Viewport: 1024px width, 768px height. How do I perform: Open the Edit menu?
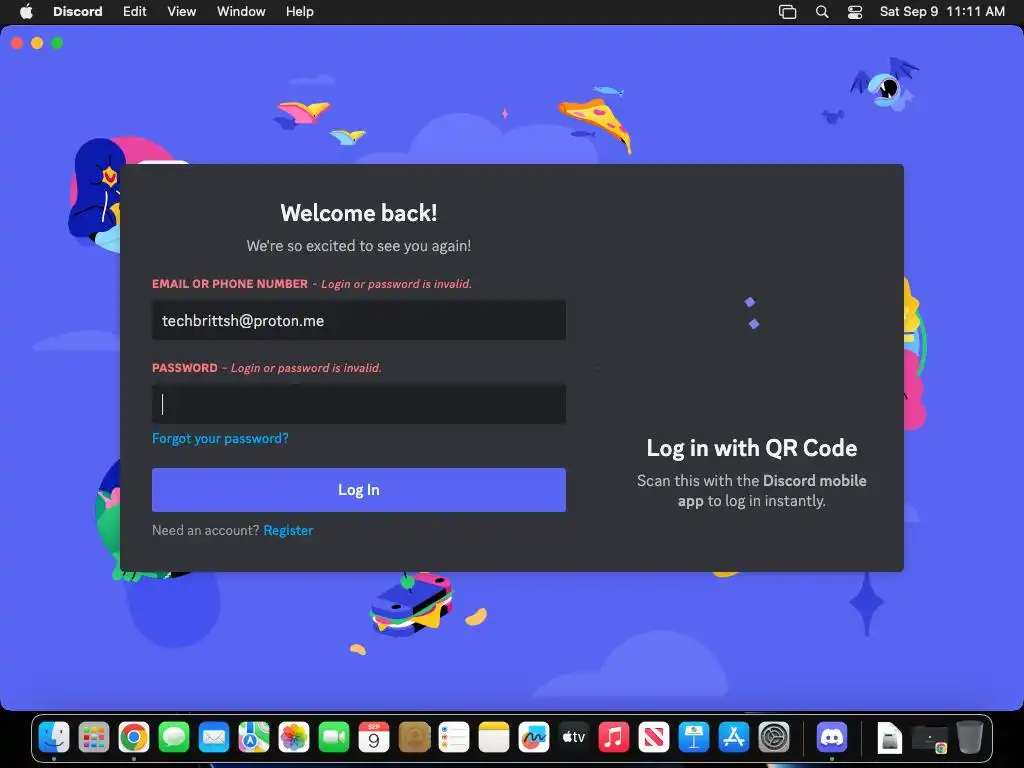pos(135,12)
